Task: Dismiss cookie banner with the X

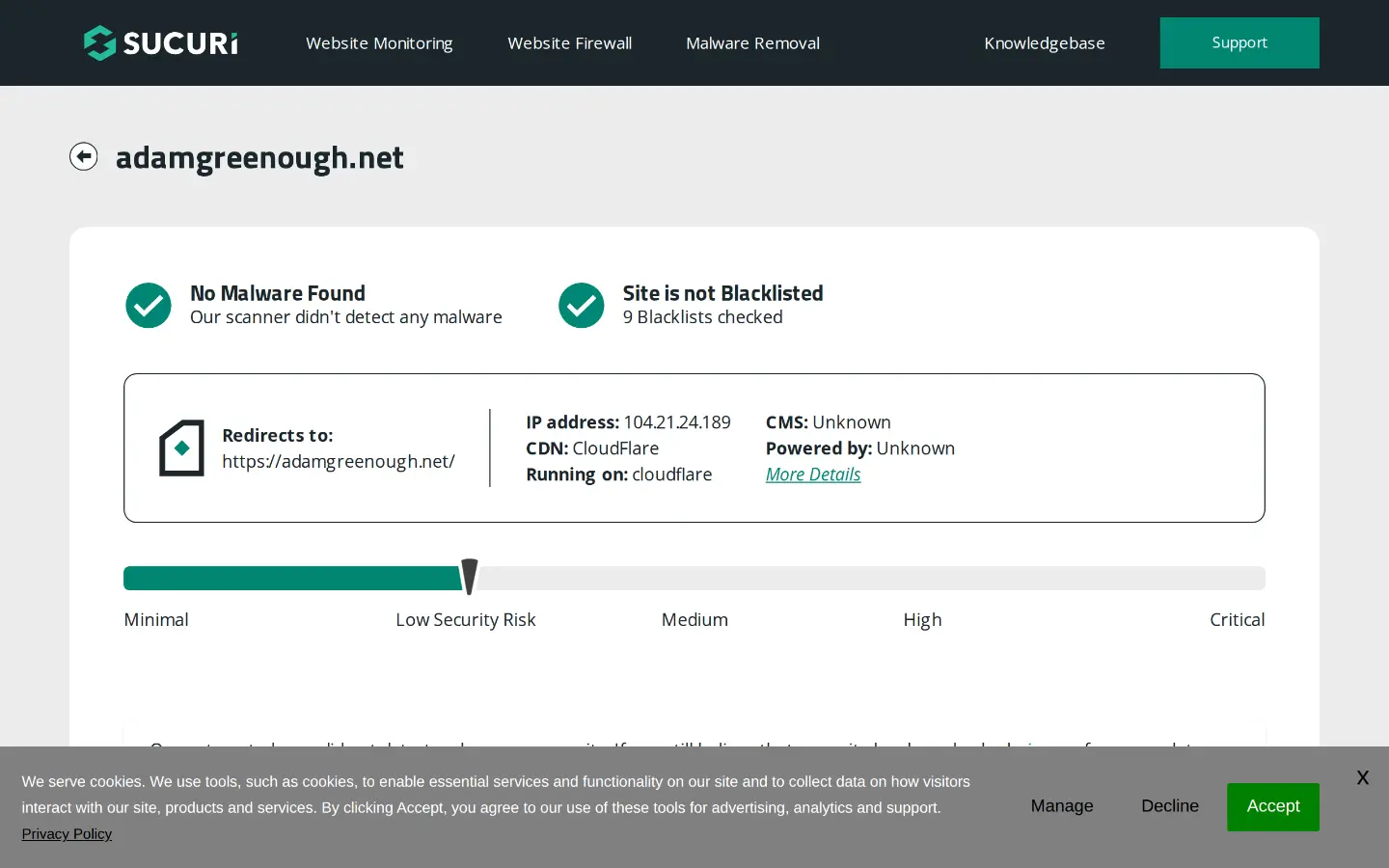Action: coord(1362,777)
